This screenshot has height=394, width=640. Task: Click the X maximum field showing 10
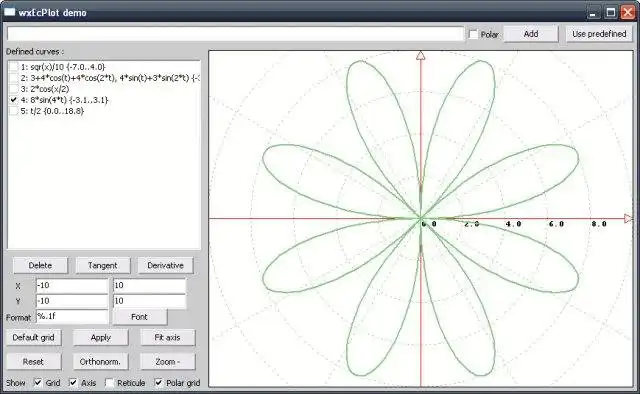[x=149, y=285]
